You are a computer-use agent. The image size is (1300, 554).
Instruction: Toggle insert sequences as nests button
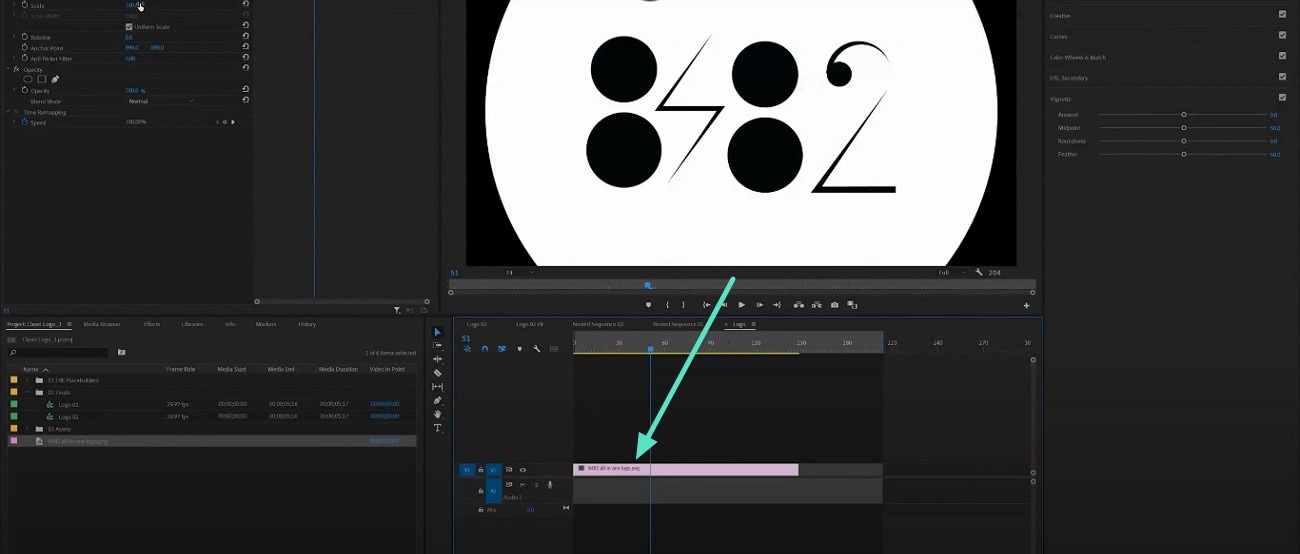coord(467,349)
